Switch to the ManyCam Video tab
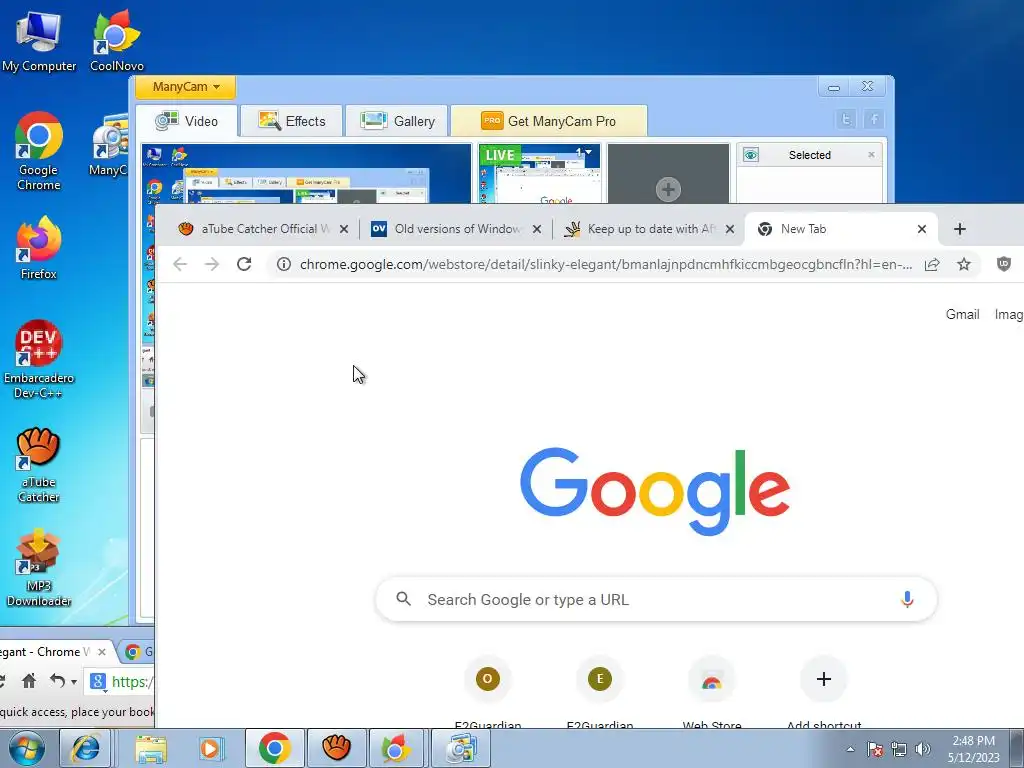This screenshot has height=768, width=1024. pos(187,121)
